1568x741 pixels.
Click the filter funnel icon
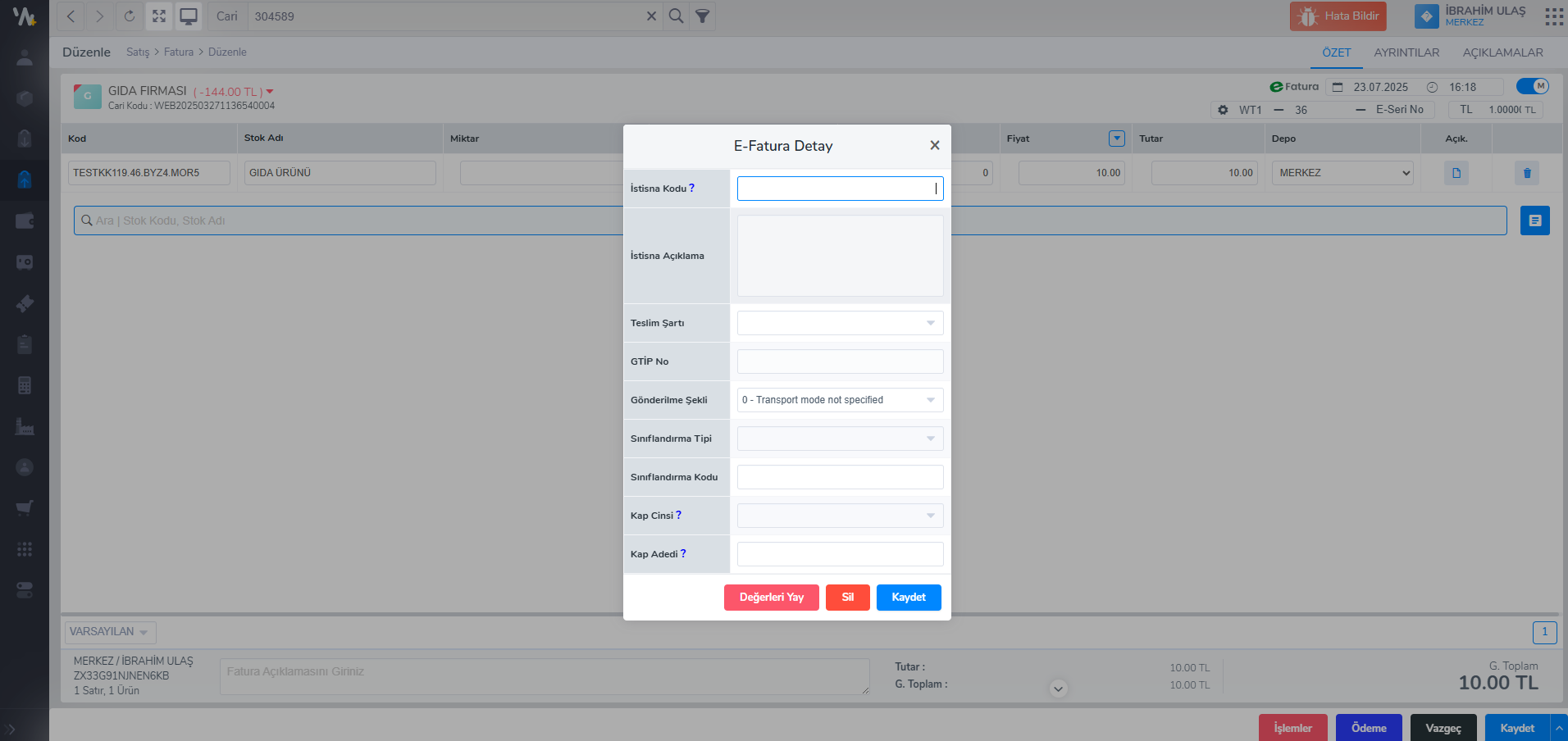pyautogui.click(x=703, y=16)
